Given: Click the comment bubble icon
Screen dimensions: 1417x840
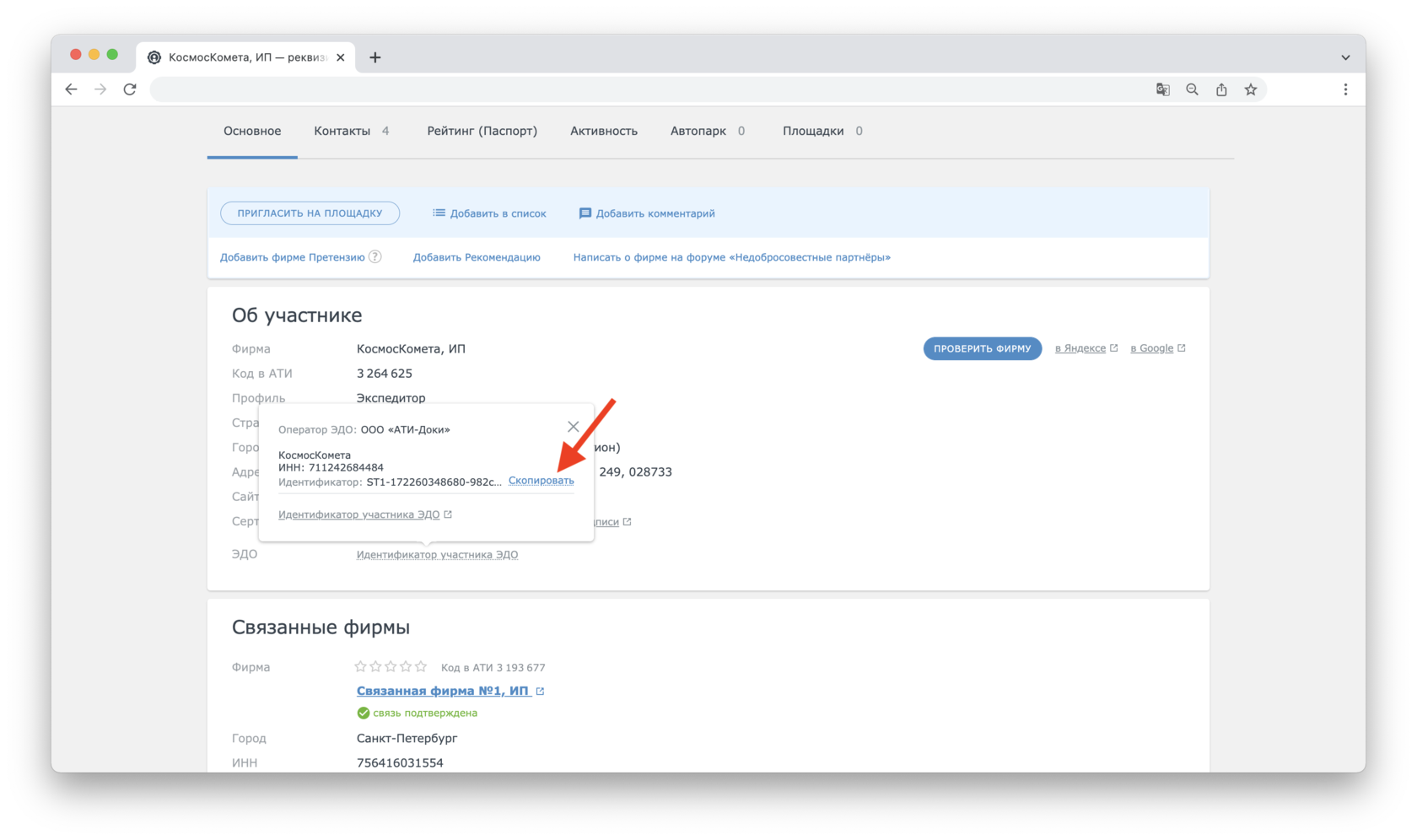Looking at the screenshot, I should tap(585, 213).
